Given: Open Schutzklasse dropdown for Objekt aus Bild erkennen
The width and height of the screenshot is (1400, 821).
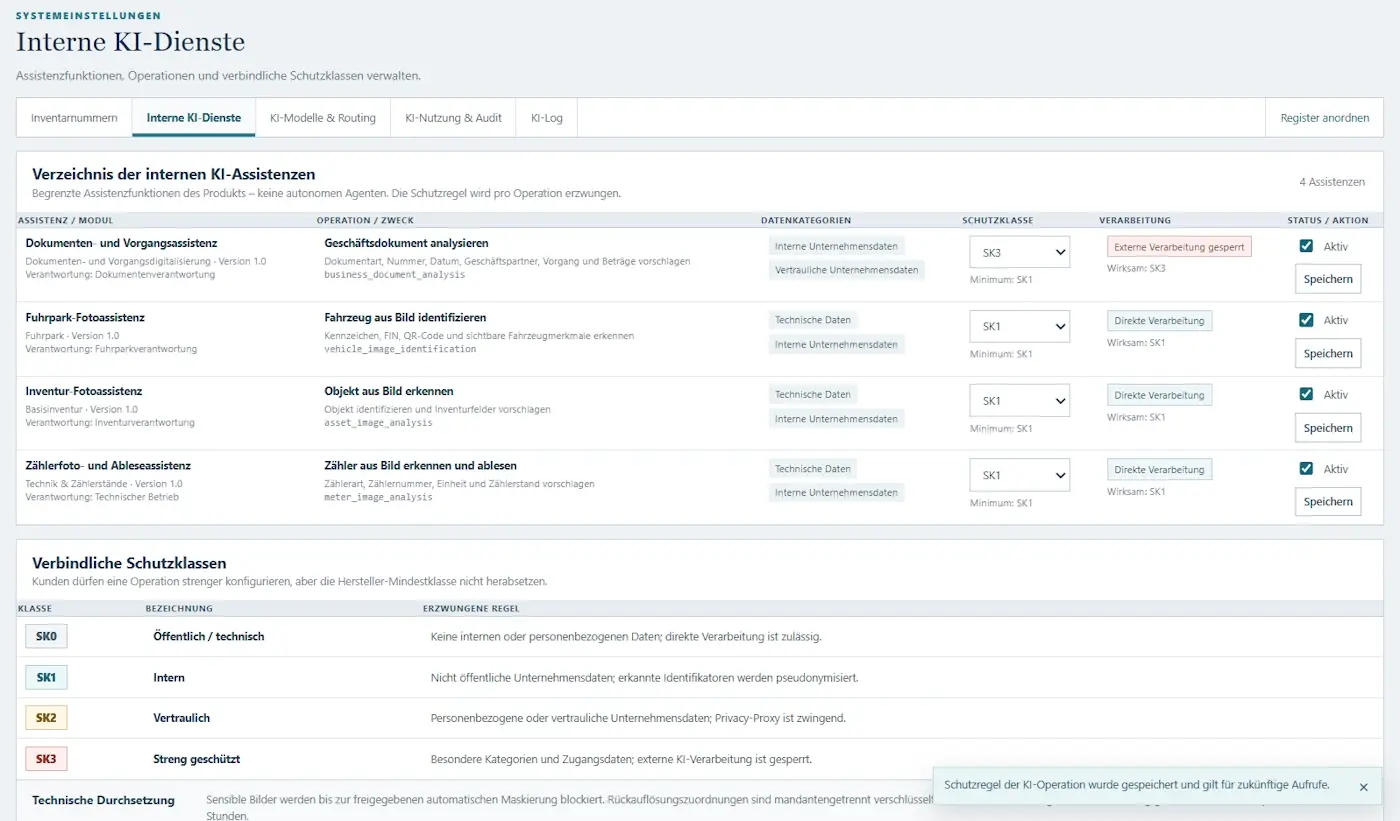Looking at the screenshot, I should (x=1019, y=400).
